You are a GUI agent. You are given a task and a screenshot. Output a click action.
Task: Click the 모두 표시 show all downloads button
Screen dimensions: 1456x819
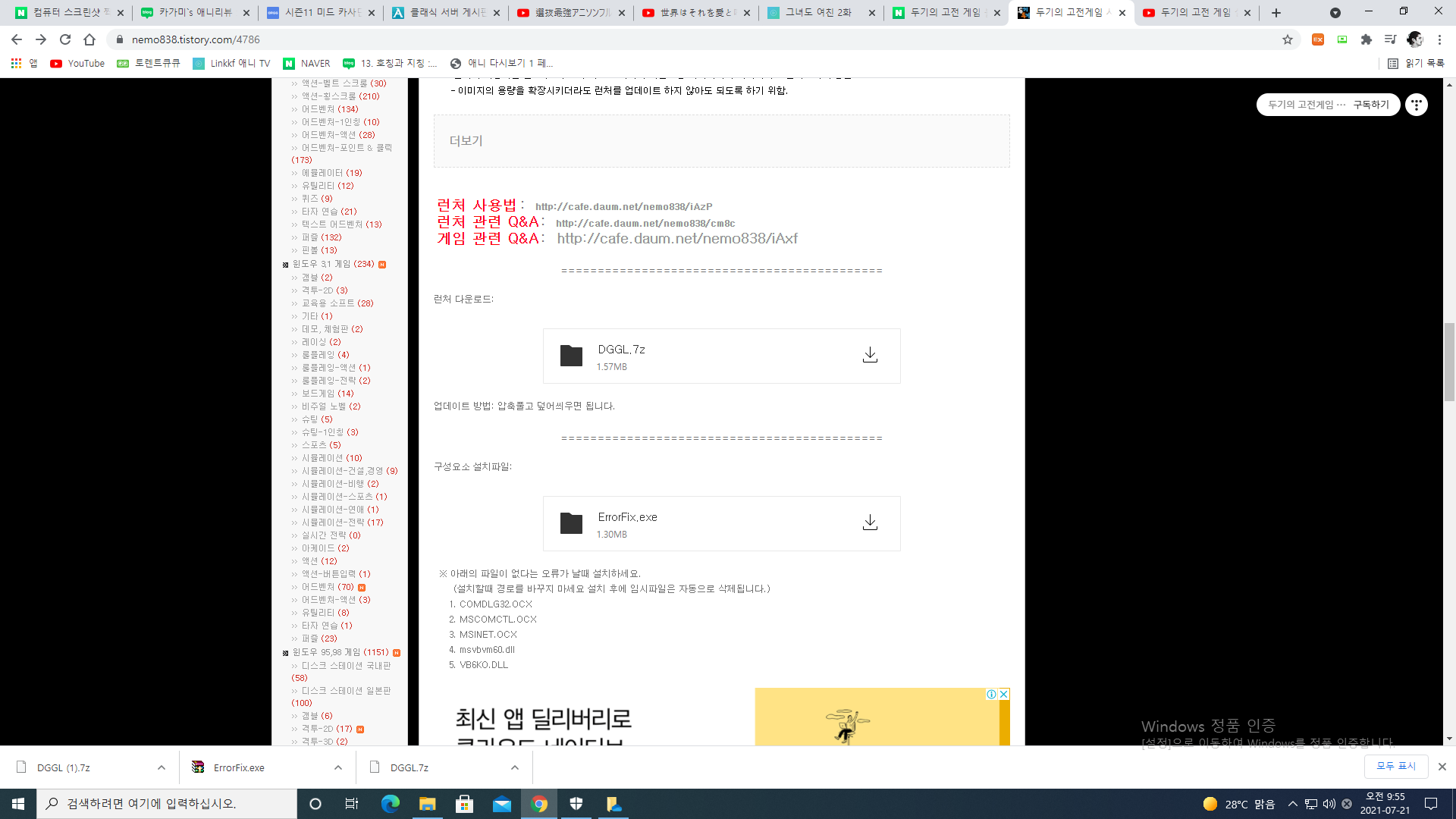point(1396,766)
